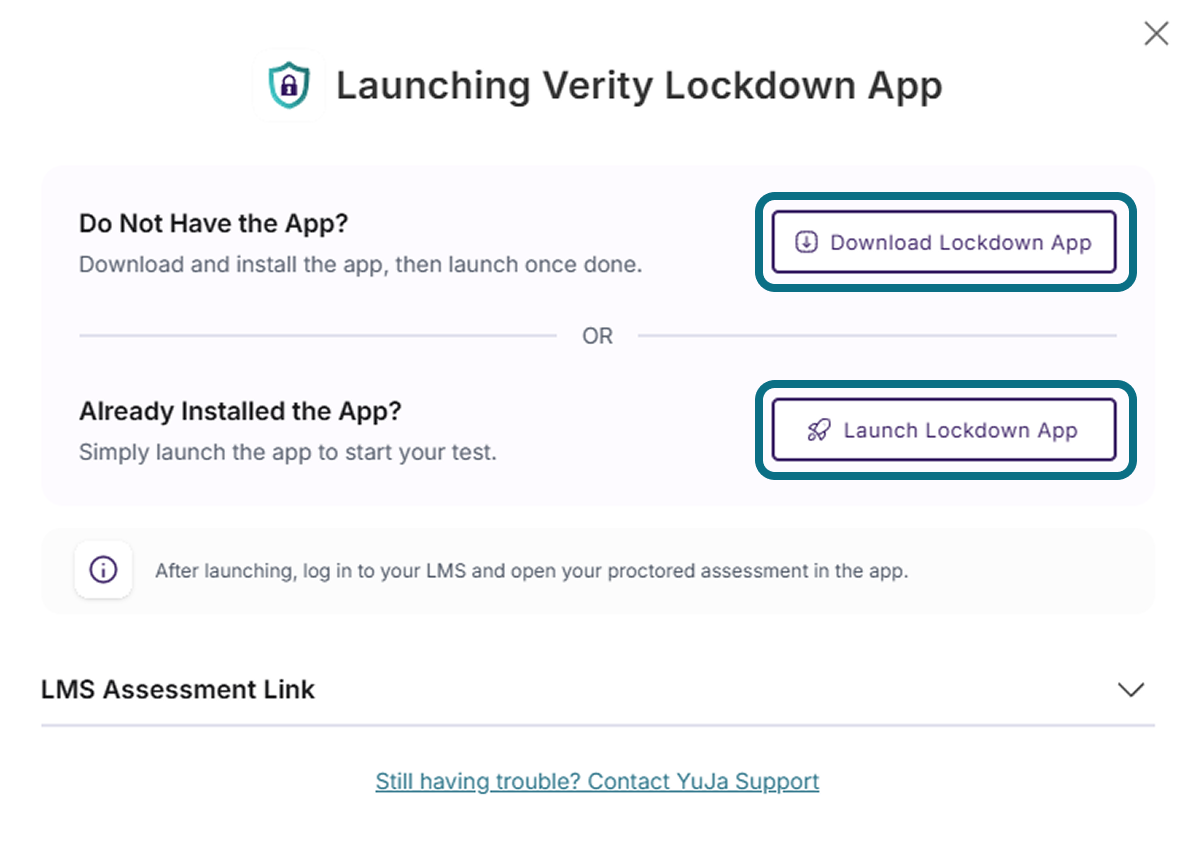Click the Verity shield lock logo
This screenshot has height=859, width=1198.
point(289,85)
